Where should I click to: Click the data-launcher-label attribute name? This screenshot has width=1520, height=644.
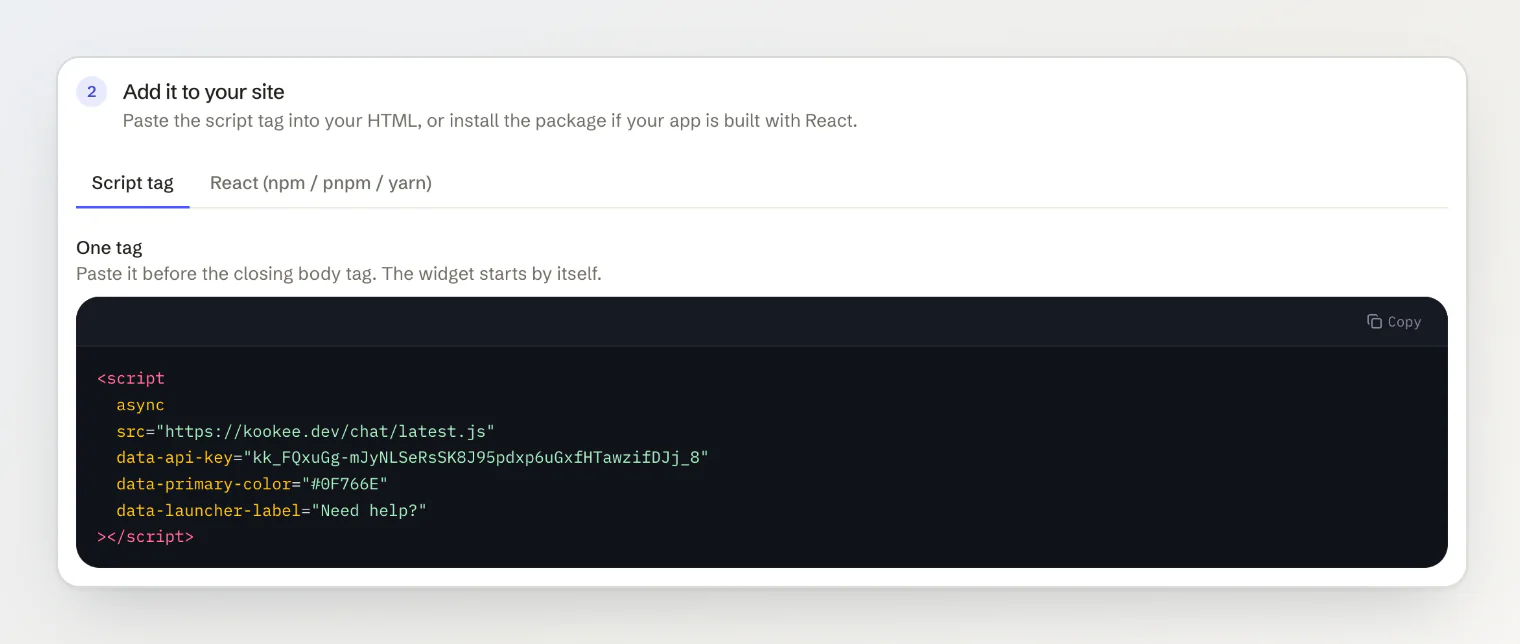[208, 510]
